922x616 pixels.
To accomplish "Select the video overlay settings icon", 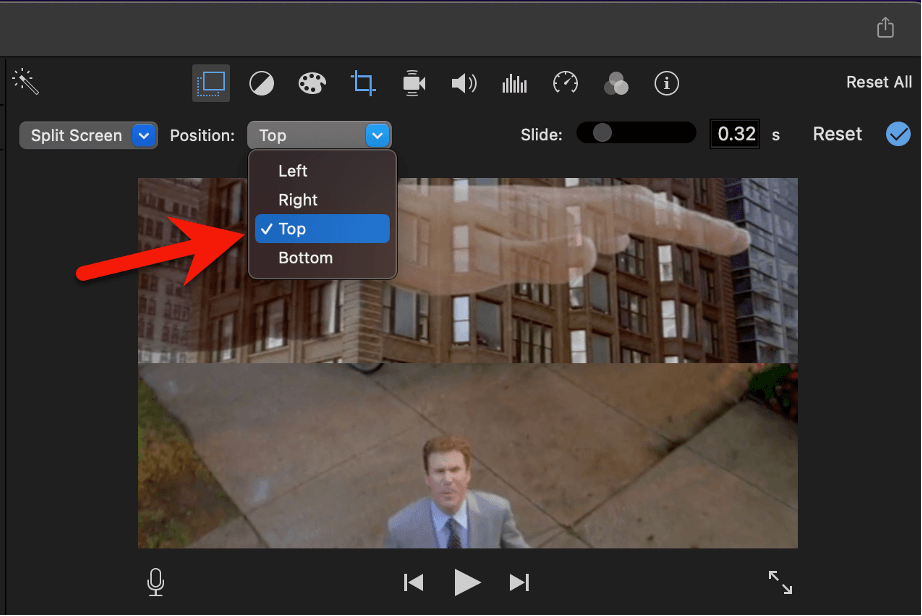I will tap(211, 83).
